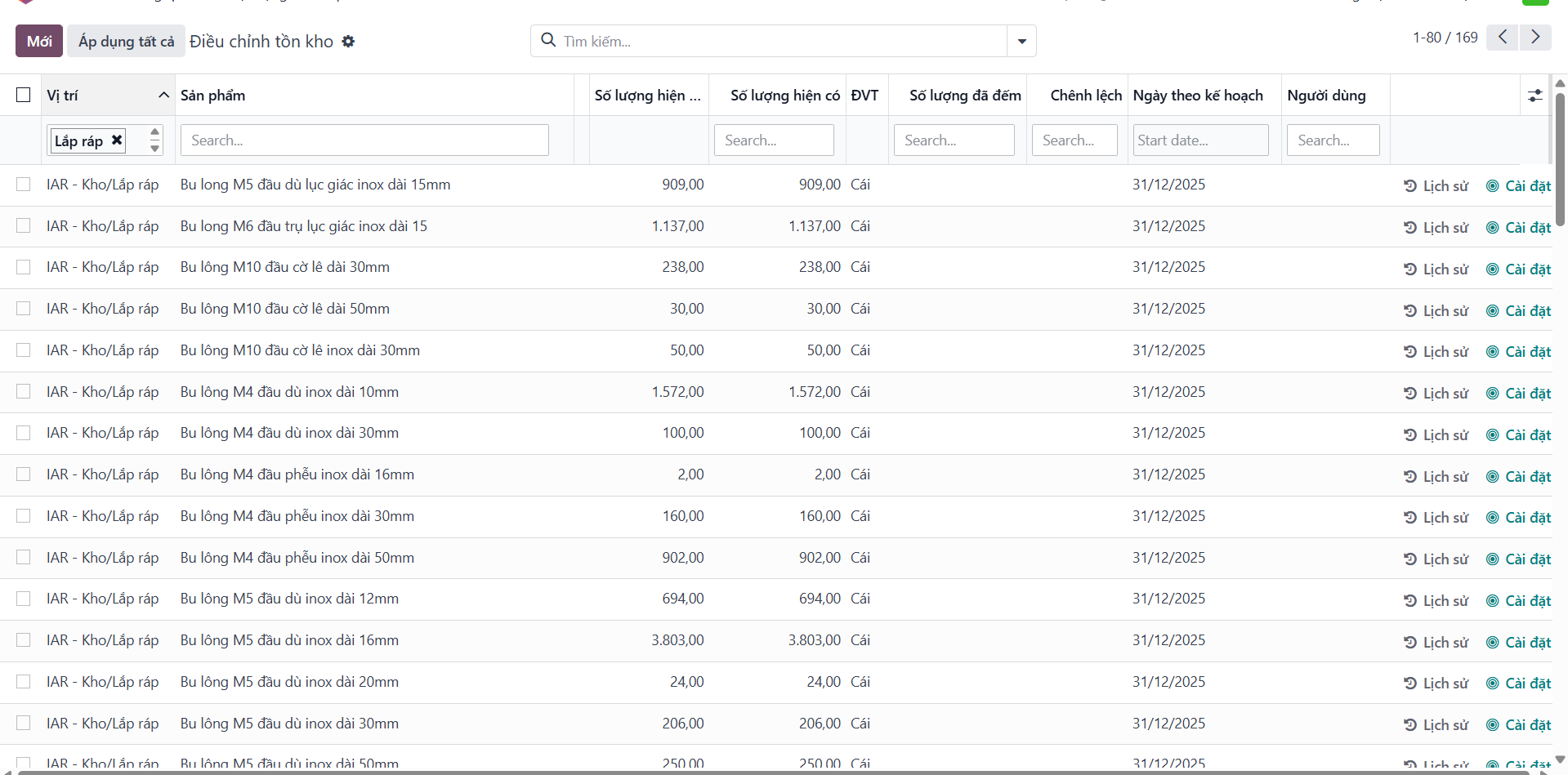Image resolution: width=1568 pixels, height=775 pixels.
Task: Tick the select-all header checkbox
Action: coord(24,95)
